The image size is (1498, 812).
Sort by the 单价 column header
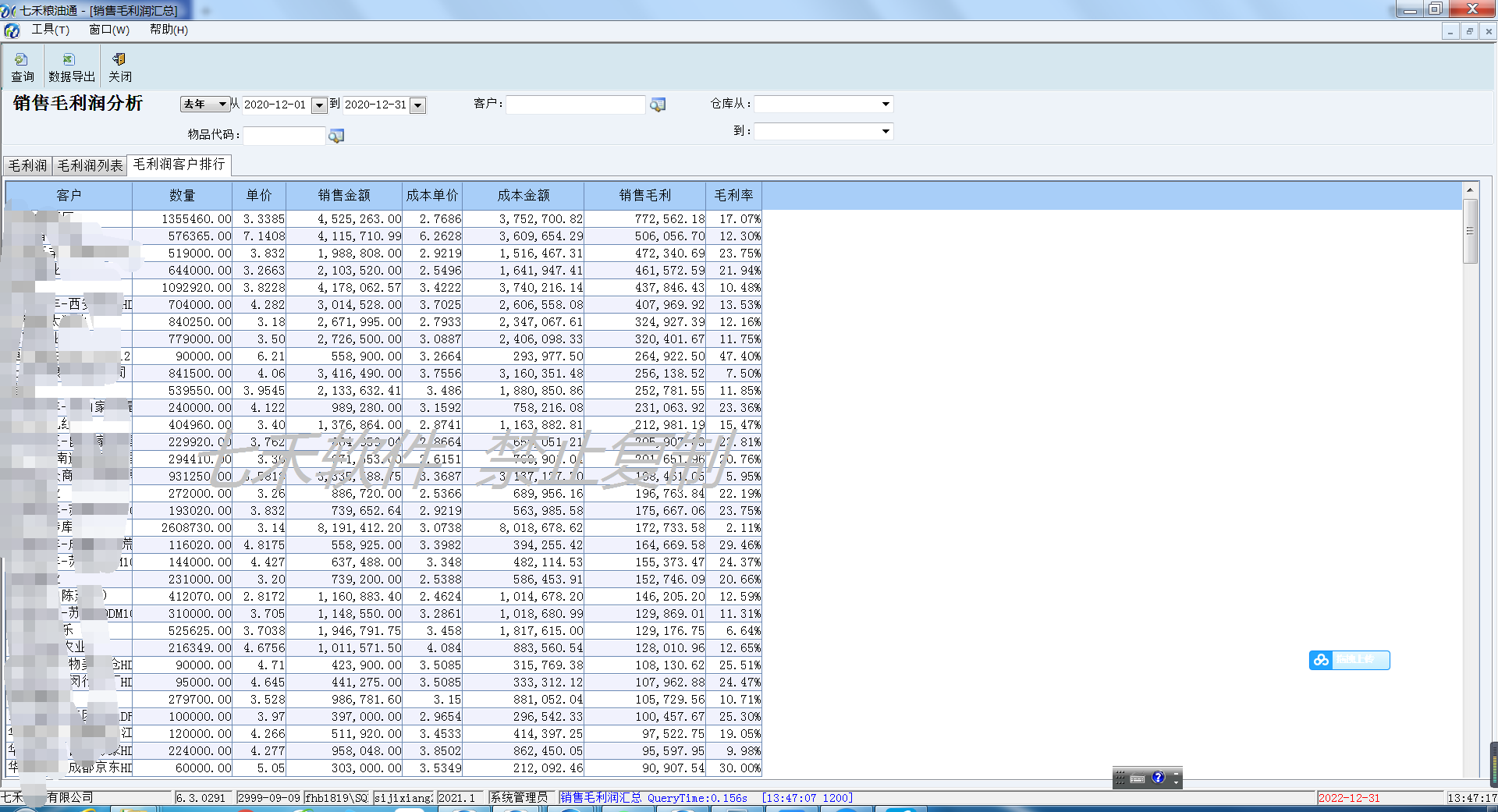click(x=259, y=196)
